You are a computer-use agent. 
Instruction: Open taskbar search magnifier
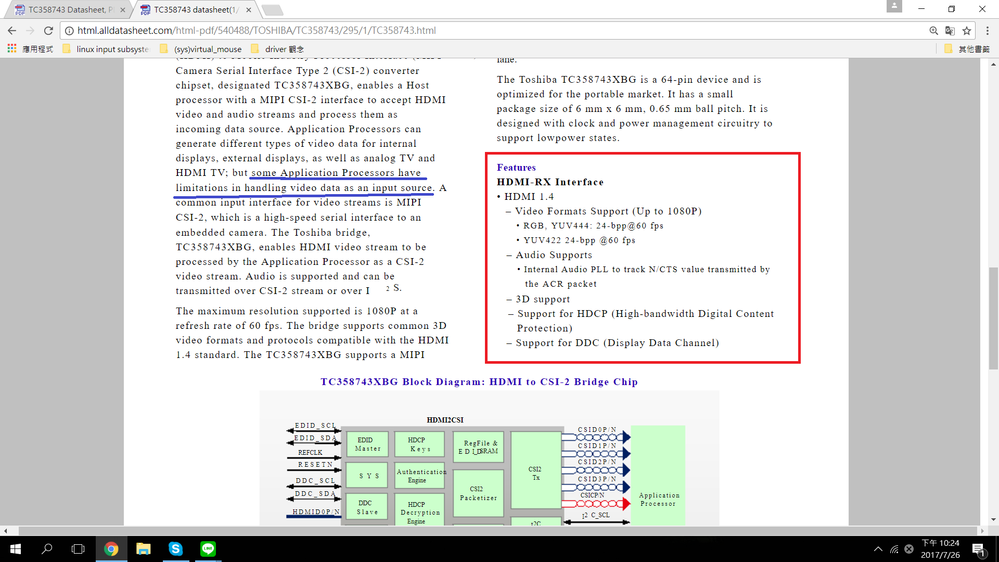point(47,549)
